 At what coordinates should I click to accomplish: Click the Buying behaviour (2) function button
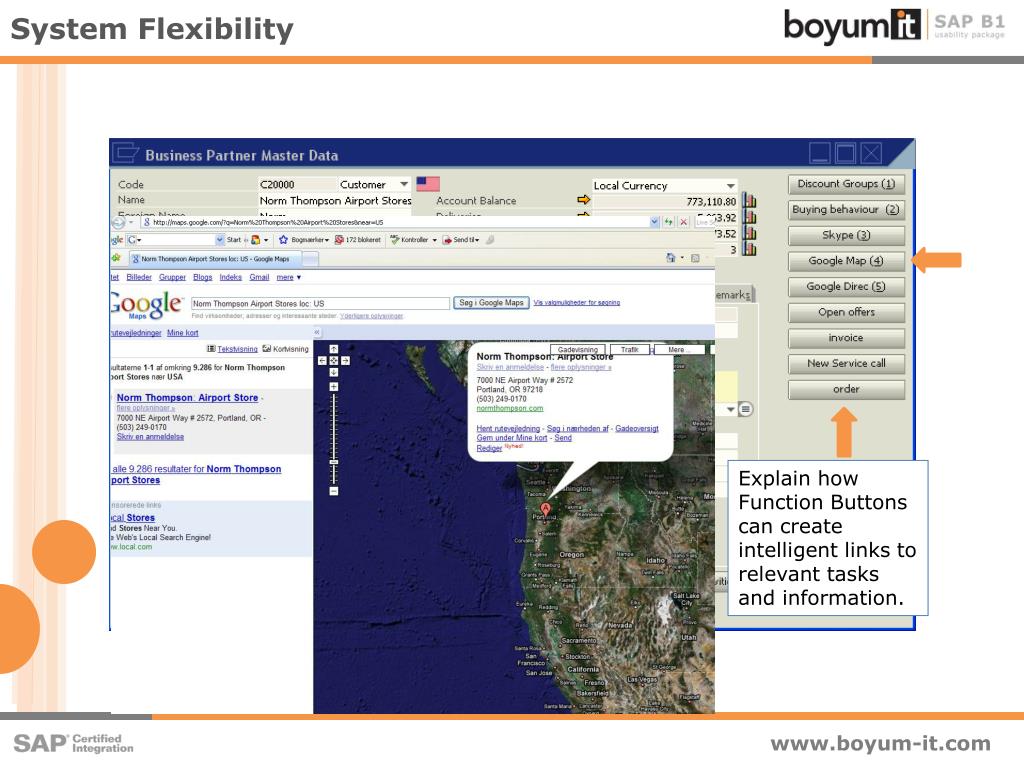pos(846,210)
